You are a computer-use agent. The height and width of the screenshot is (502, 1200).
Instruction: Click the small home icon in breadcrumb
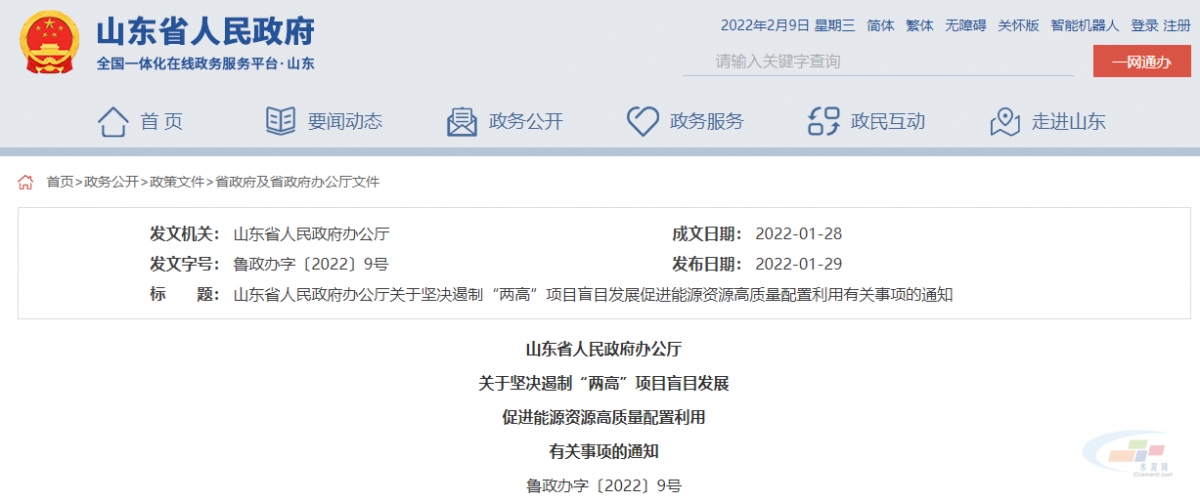pyautogui.click(x=26, y=182)
